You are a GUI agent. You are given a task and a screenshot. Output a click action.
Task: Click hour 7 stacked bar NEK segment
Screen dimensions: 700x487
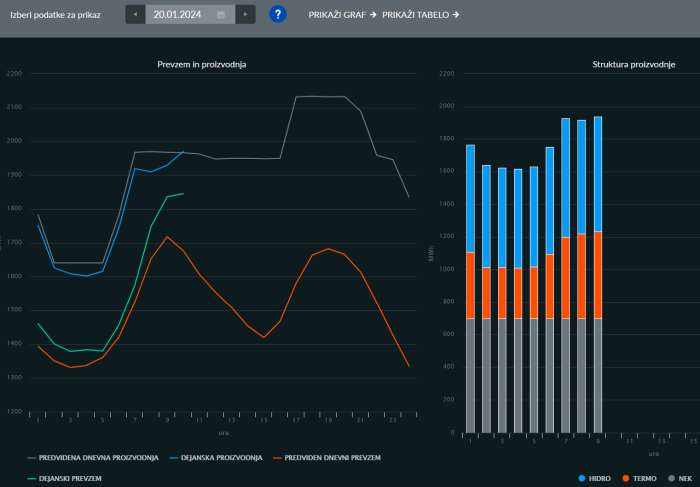566,375
